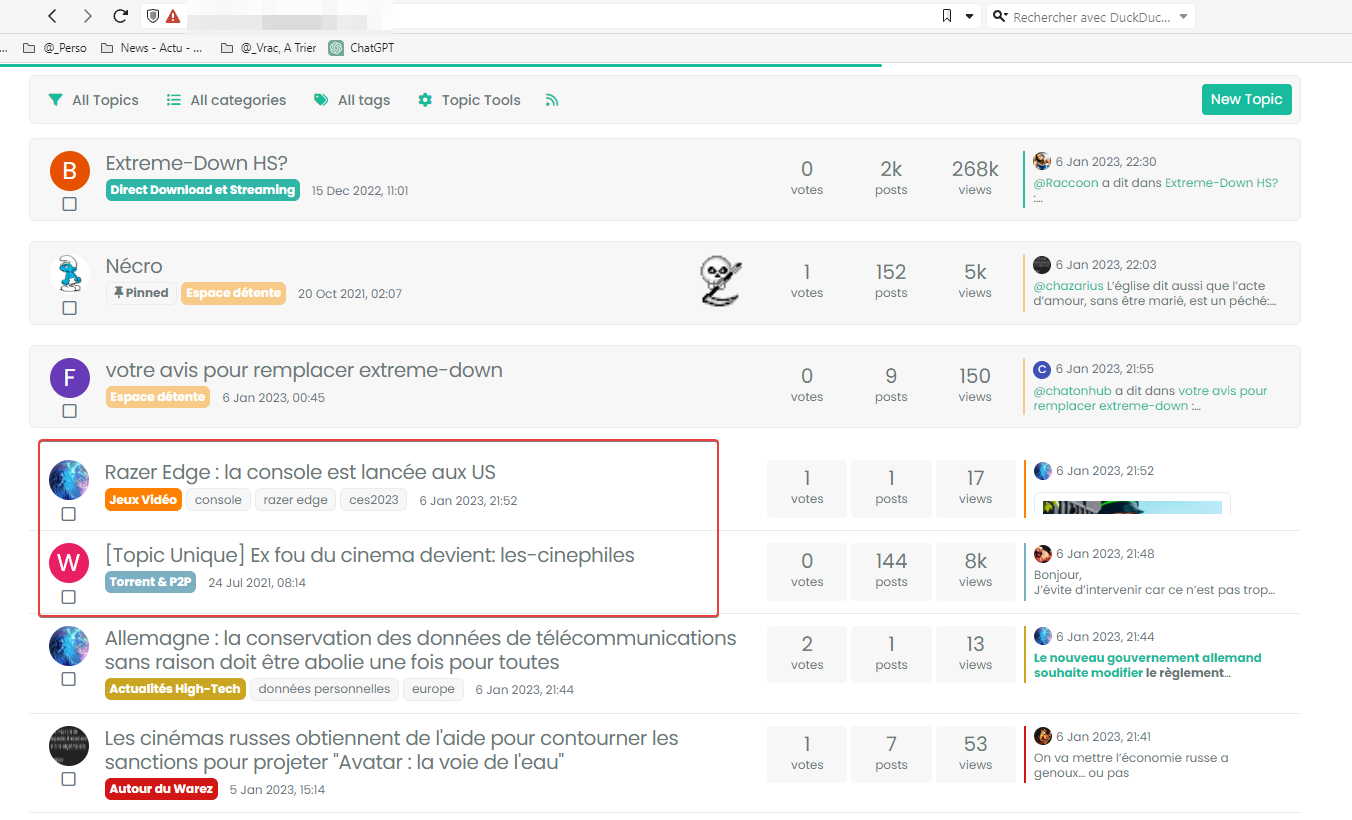Open the Topic Tools dropdown
Screen dimensions: 1352x820
pyautogui.click(x=469, y=100)
